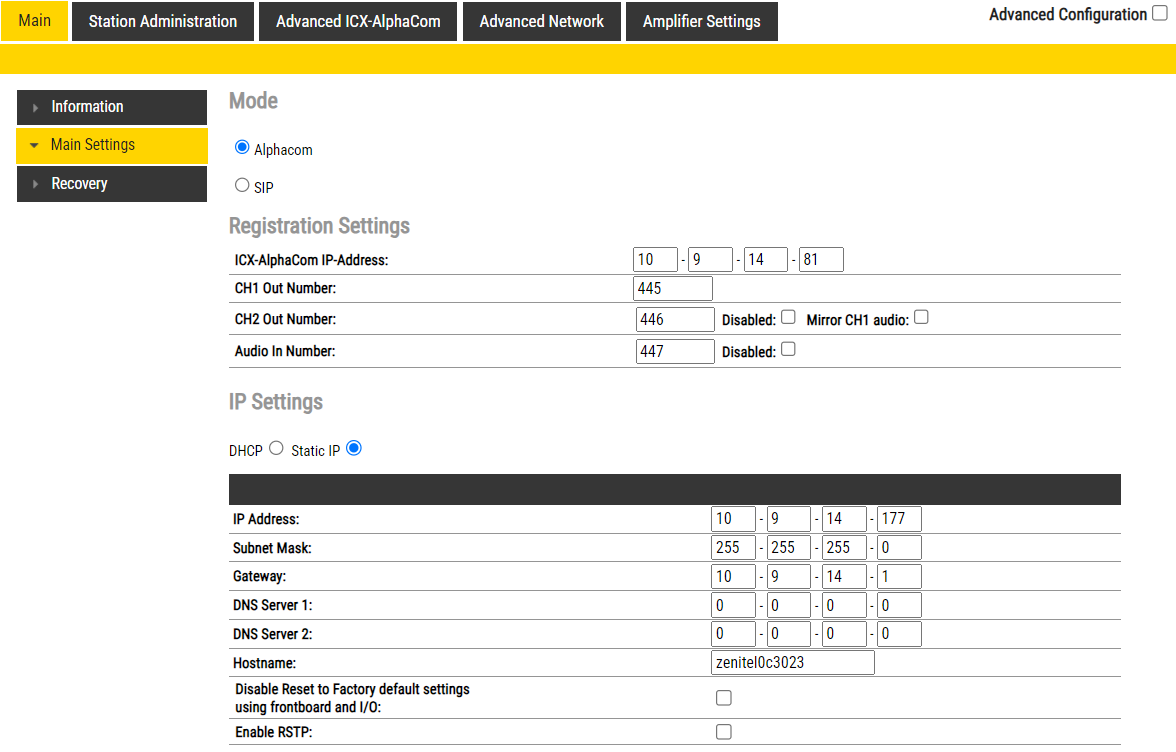Click the Main tab
Image resolution: width=1176 pixels, height=752 pixels.
35,21
